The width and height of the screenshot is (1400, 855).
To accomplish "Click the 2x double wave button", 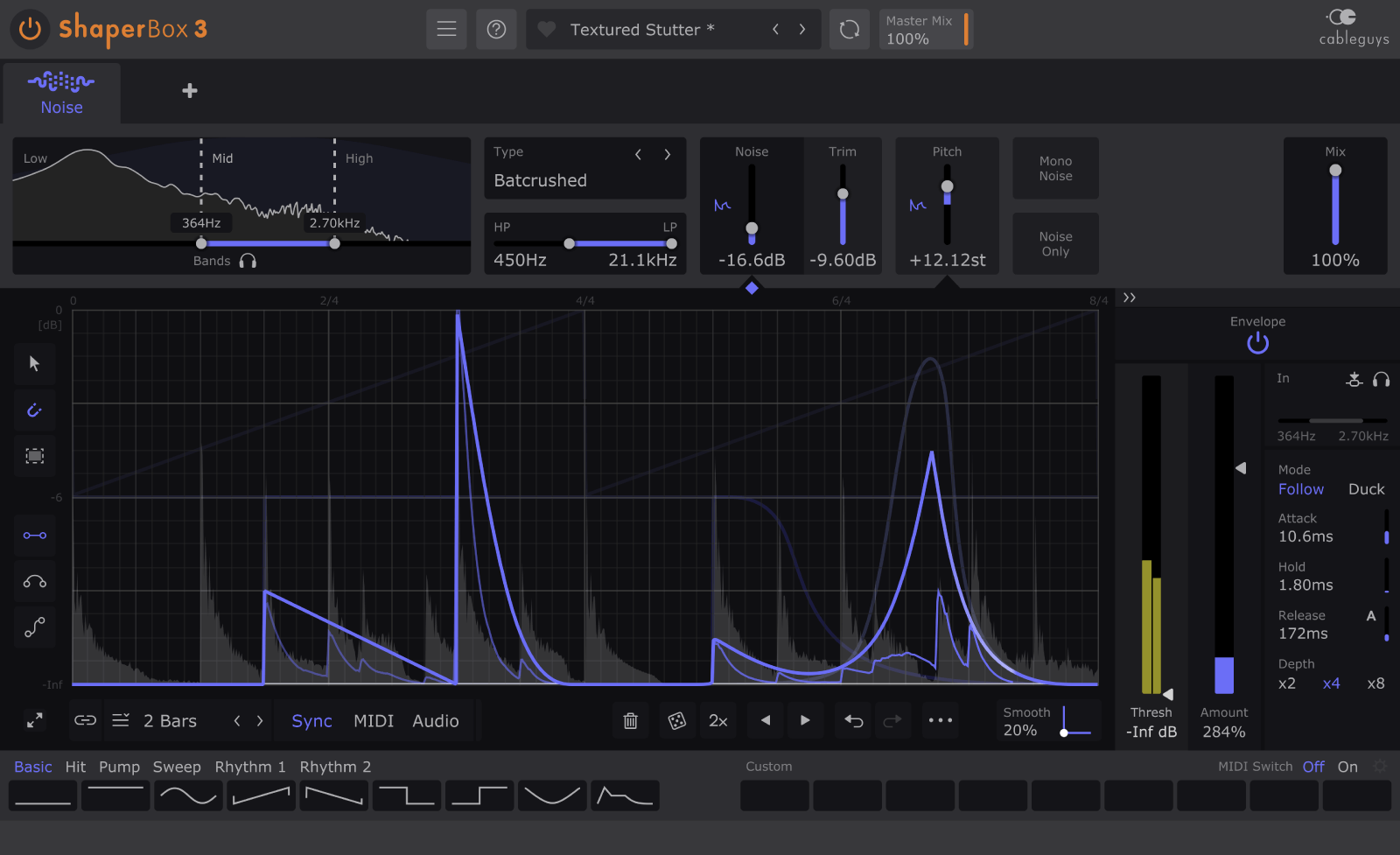I will 718,720.
